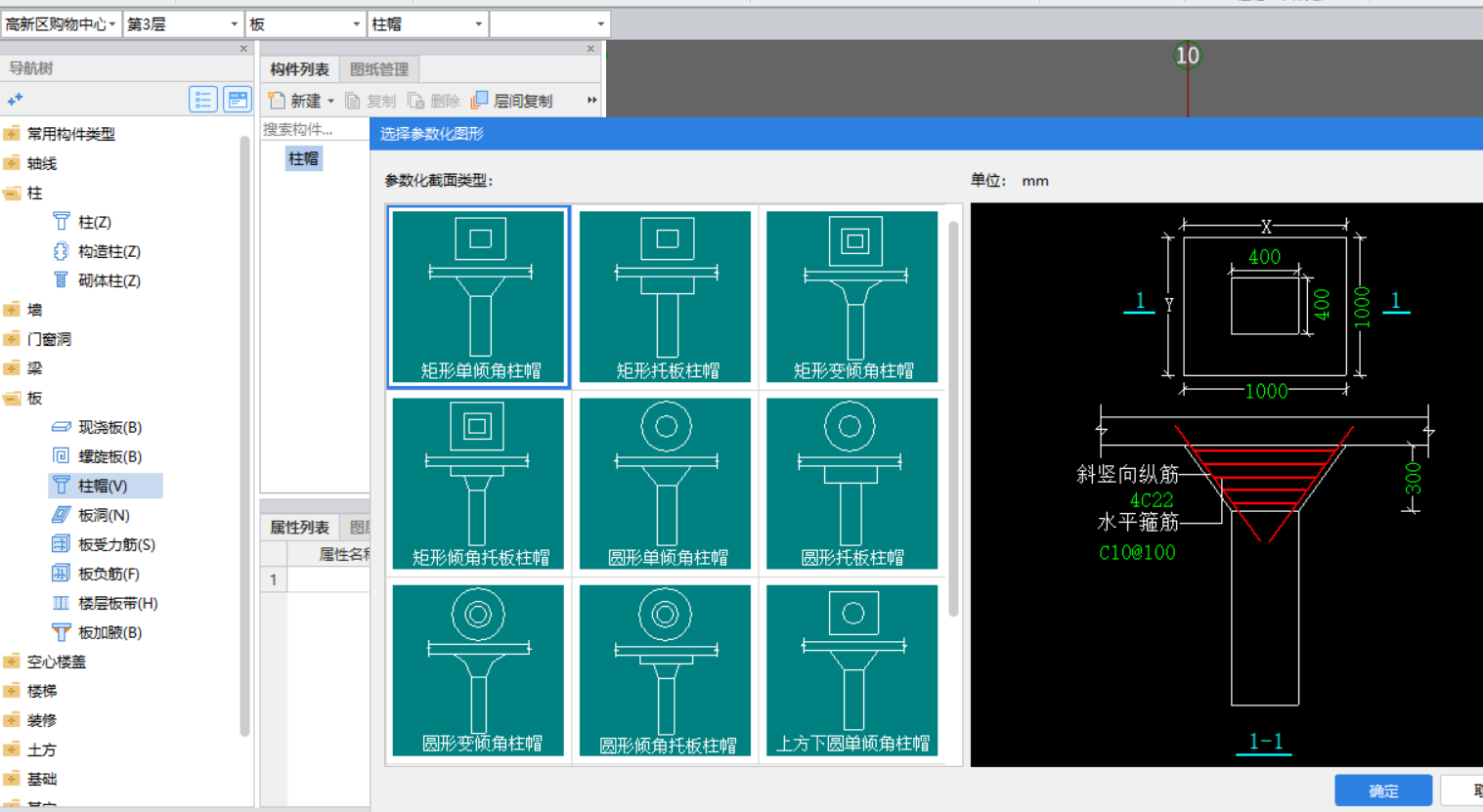Viewport: 1483px width, 812px height.
Task: Click the 删除 delete icon
Action: tap(415, 101)
